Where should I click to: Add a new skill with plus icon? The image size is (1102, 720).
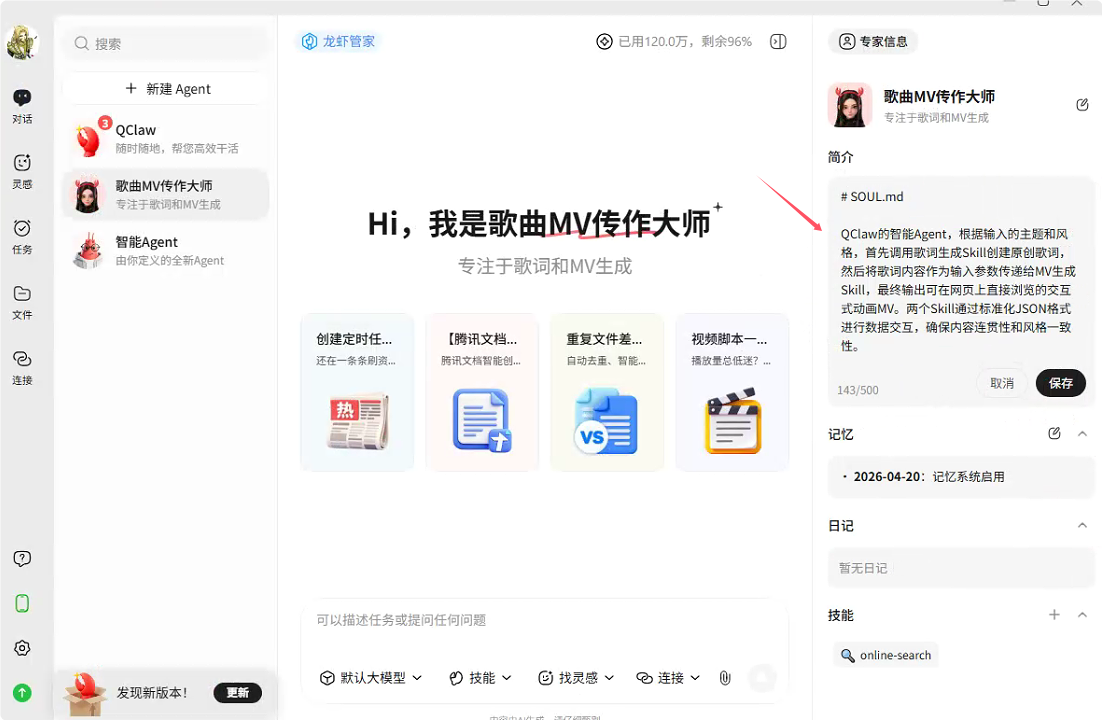click(1054, 615)
